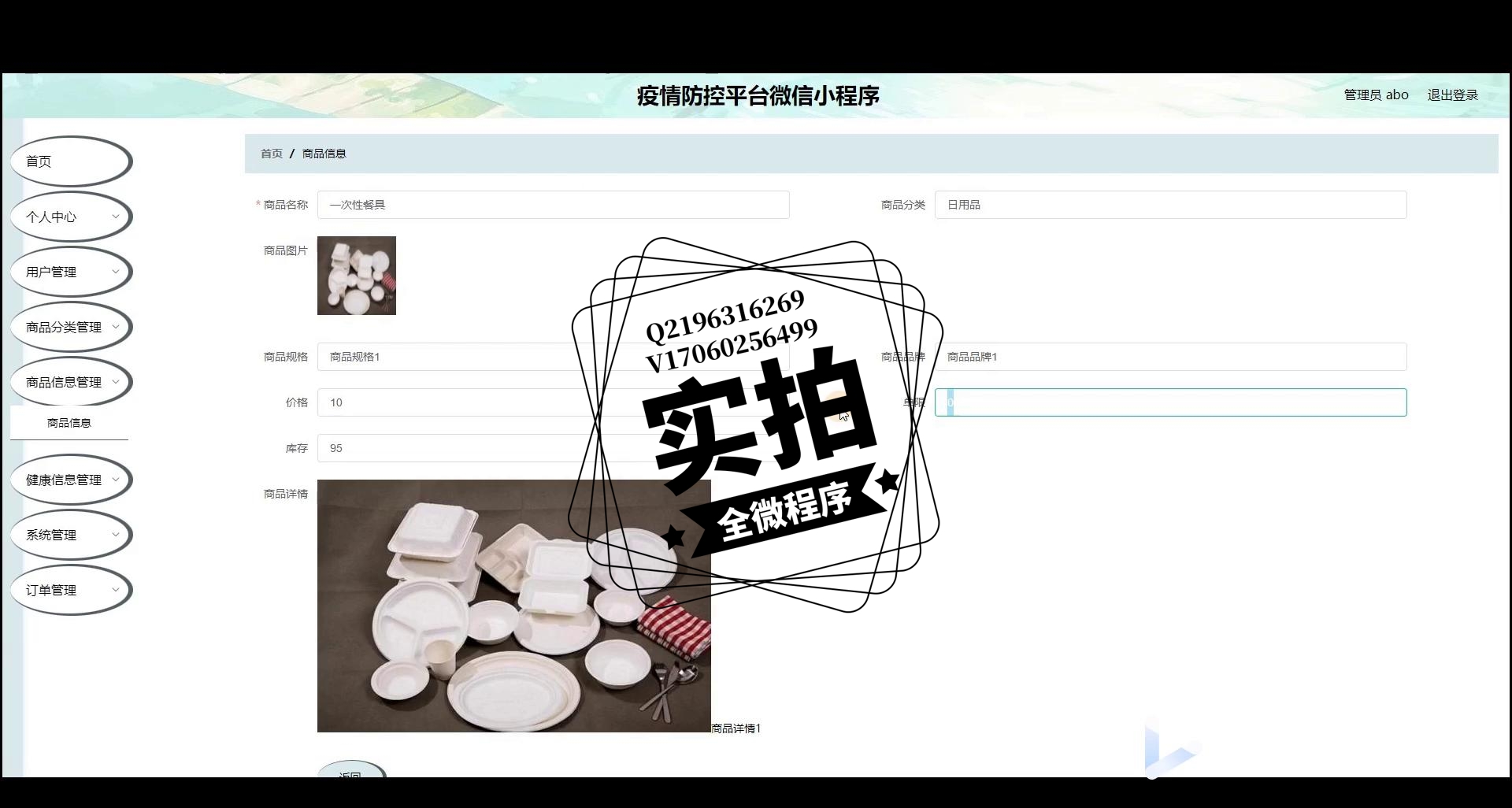Focus the 商品规格 input field

click(x=553, y=357)
